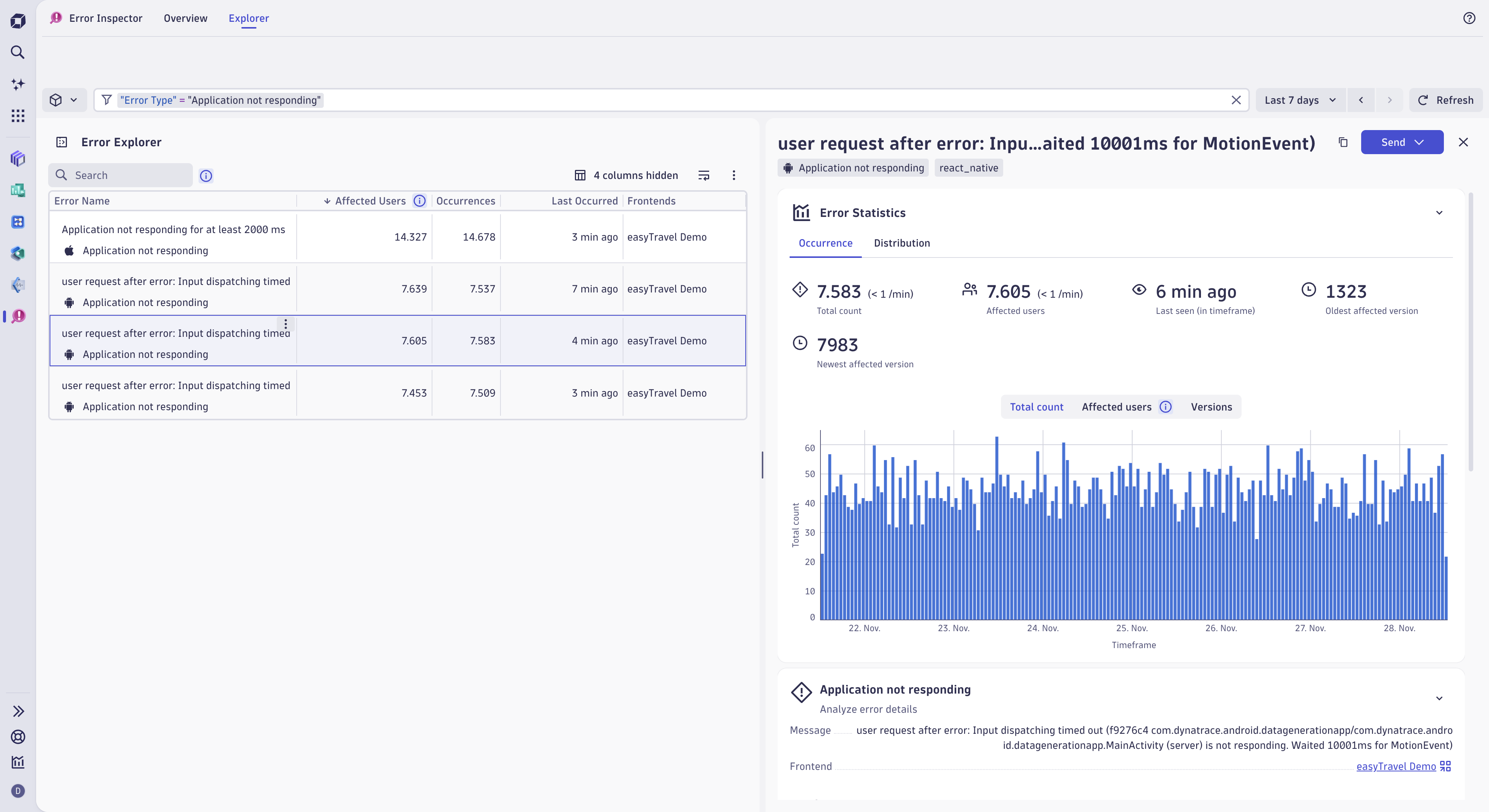Switch chart to Versions view

(x=1211, y=407)
